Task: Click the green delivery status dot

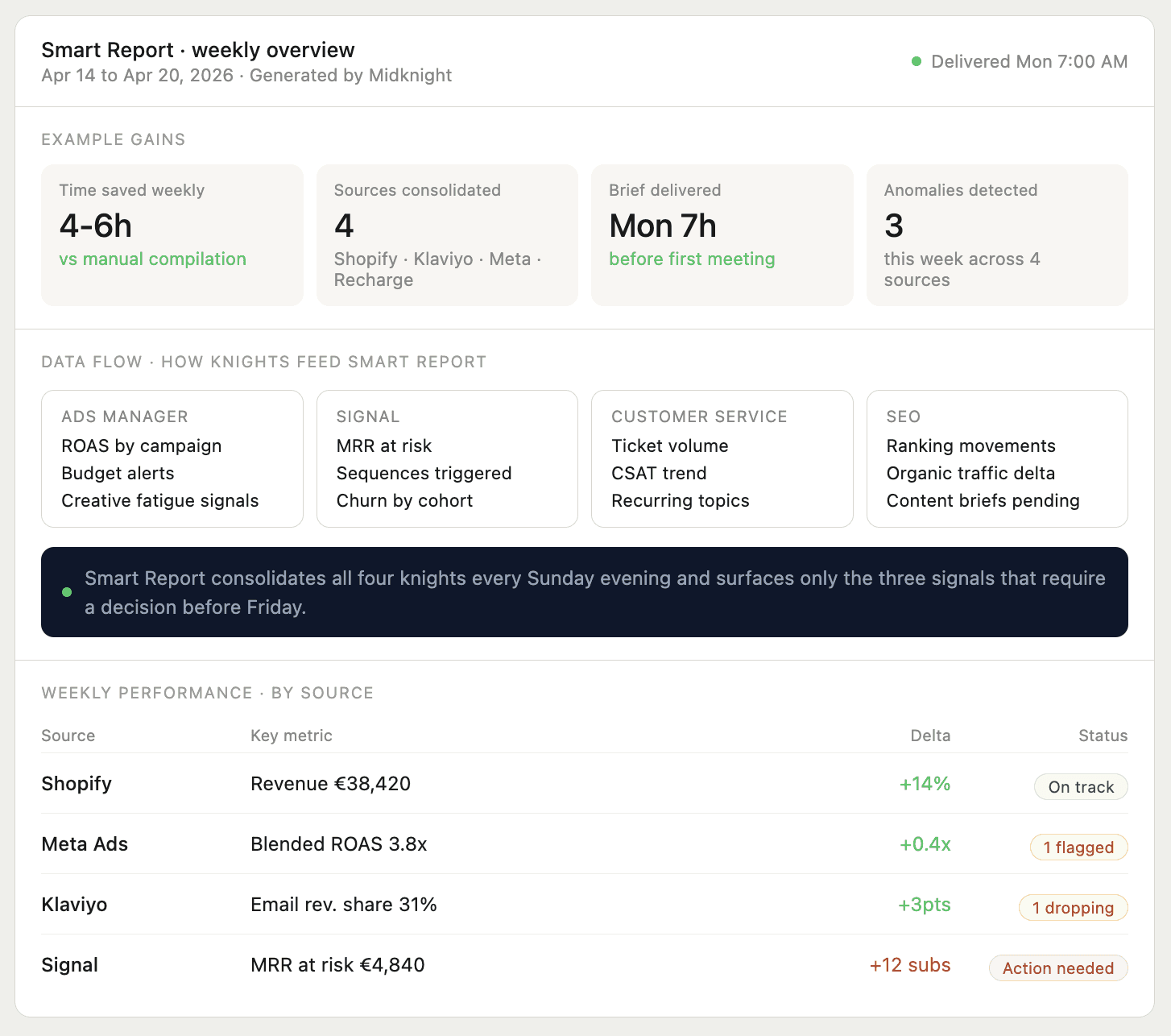Action: (917, 60)
